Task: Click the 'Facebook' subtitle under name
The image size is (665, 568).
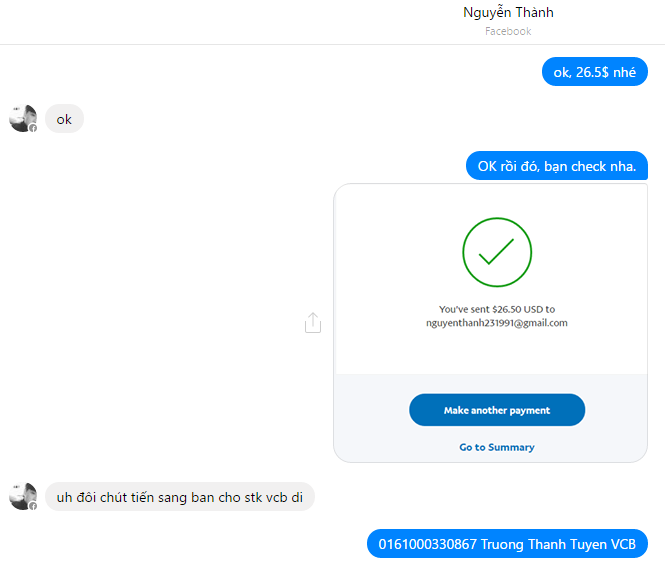Action: [508, 31]
